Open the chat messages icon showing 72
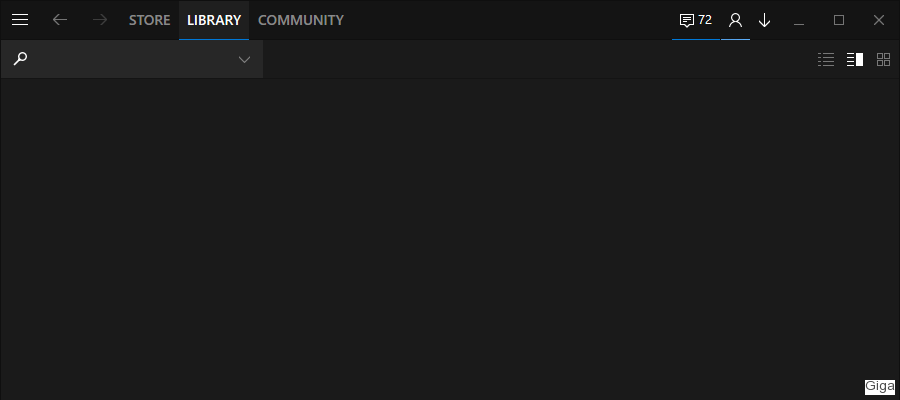 pos(696,20)
